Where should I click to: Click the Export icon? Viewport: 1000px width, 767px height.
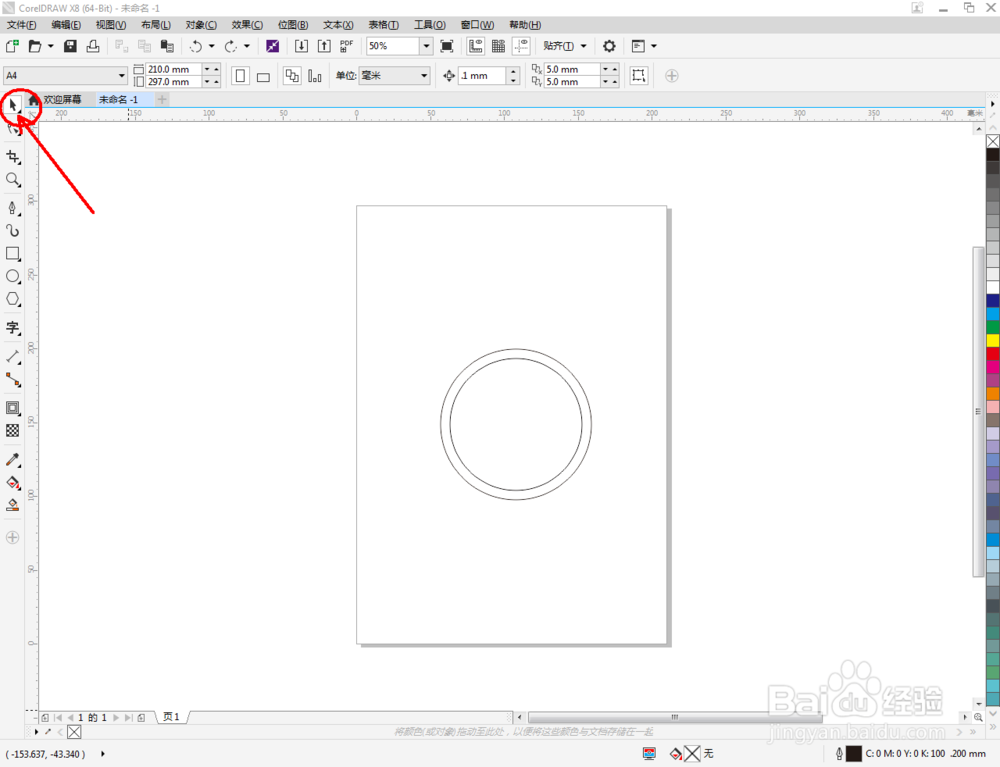coord(324,46)
